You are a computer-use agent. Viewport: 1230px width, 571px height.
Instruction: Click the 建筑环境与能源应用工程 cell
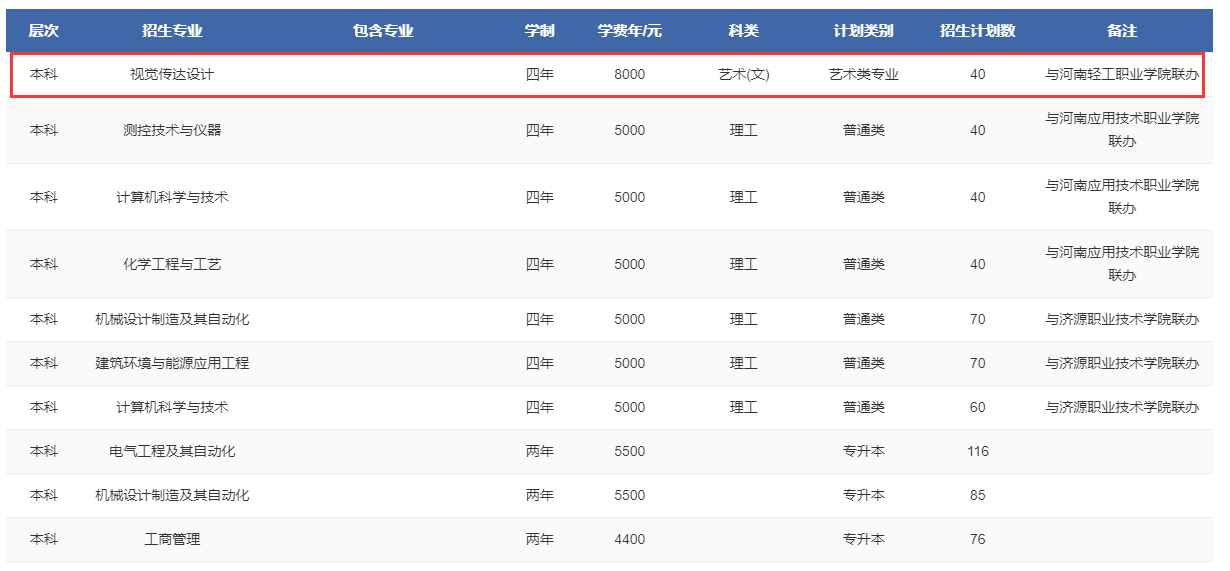pyautogui.click(x=172, y=363)
